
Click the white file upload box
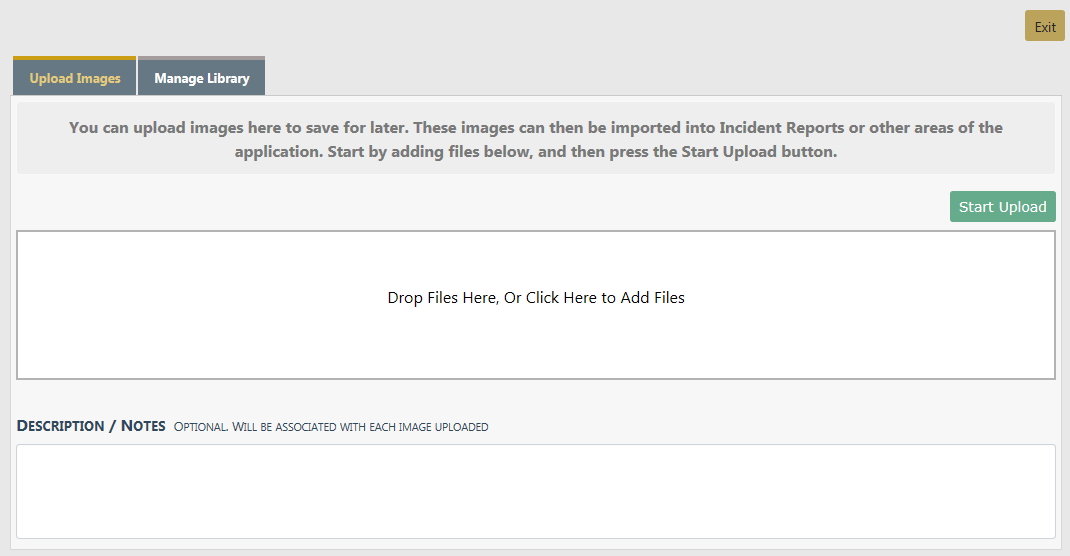pos(535,340)
